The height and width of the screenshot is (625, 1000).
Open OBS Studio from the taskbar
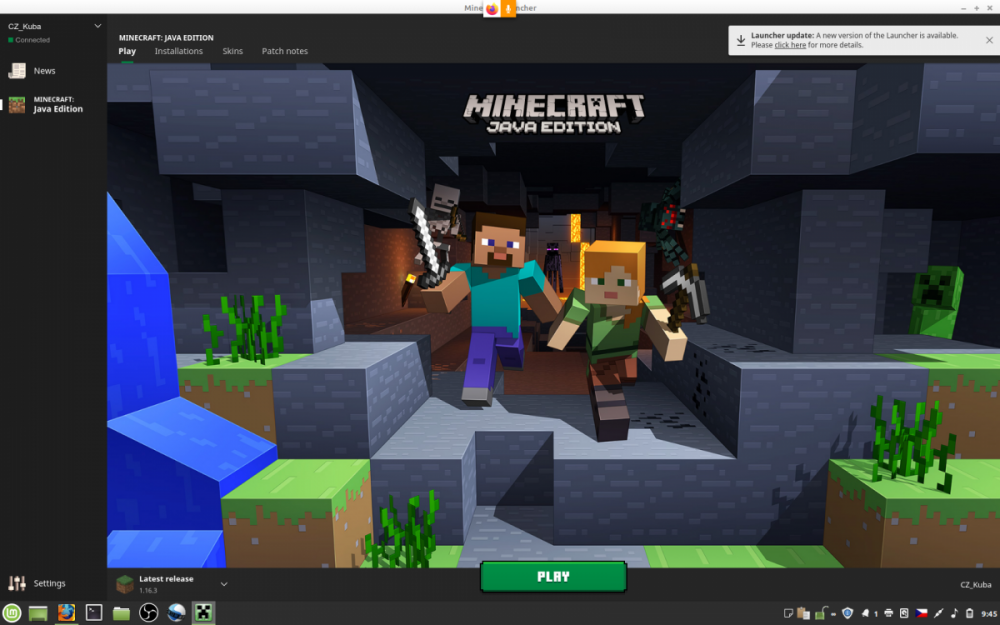[149, 613]
